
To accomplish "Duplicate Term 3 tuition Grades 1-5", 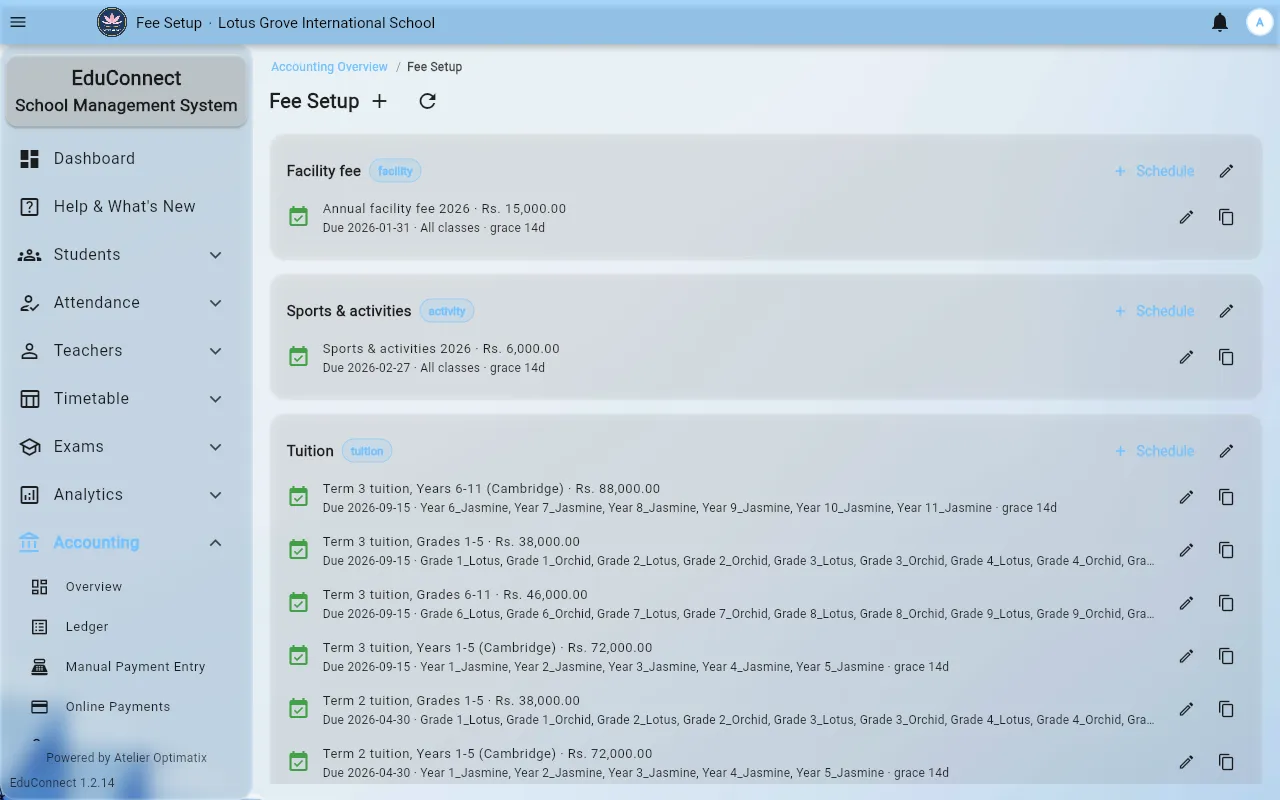I will (1226, 550).
